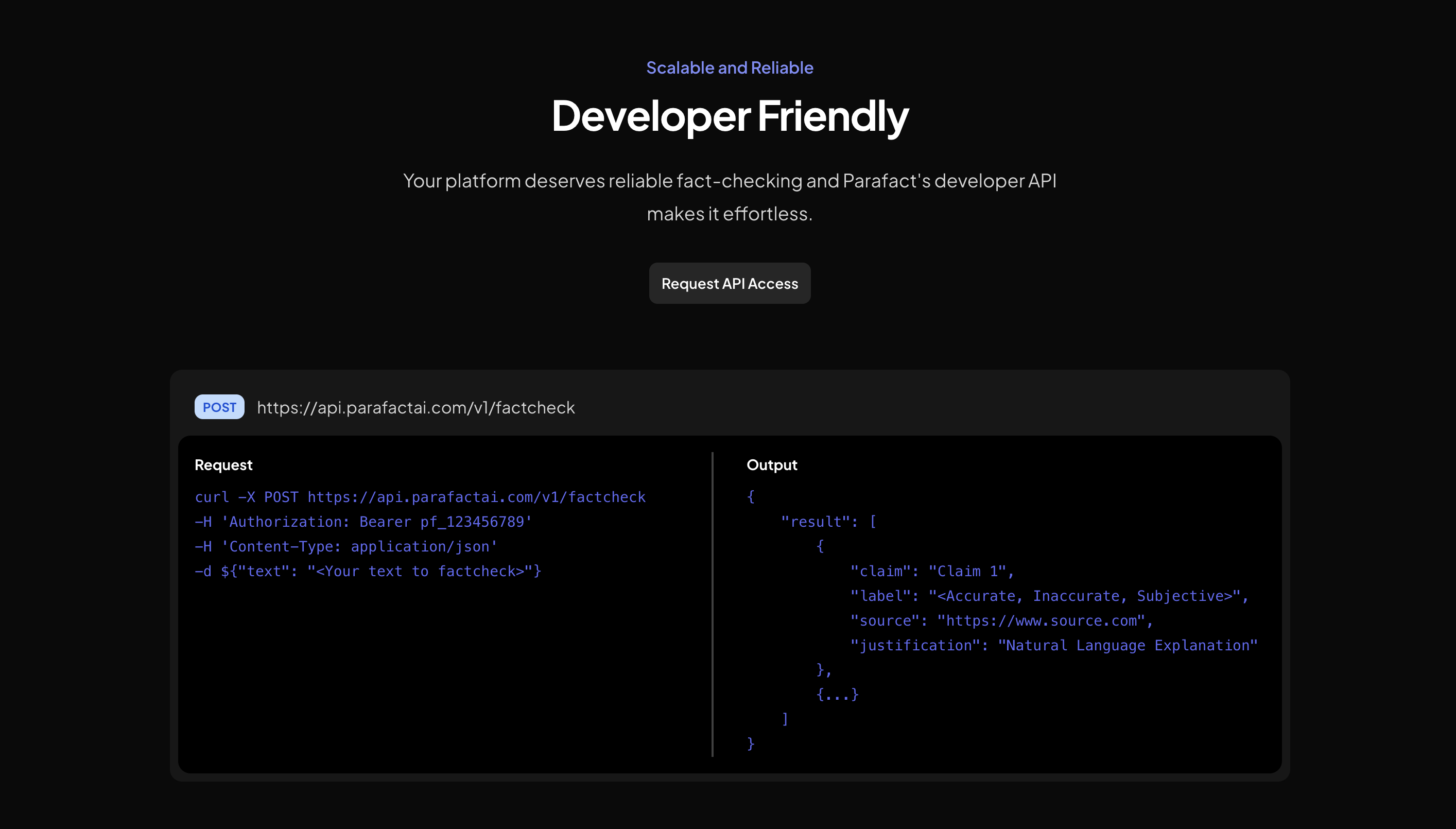Click the curl -X POST command line

click(420, 497)
